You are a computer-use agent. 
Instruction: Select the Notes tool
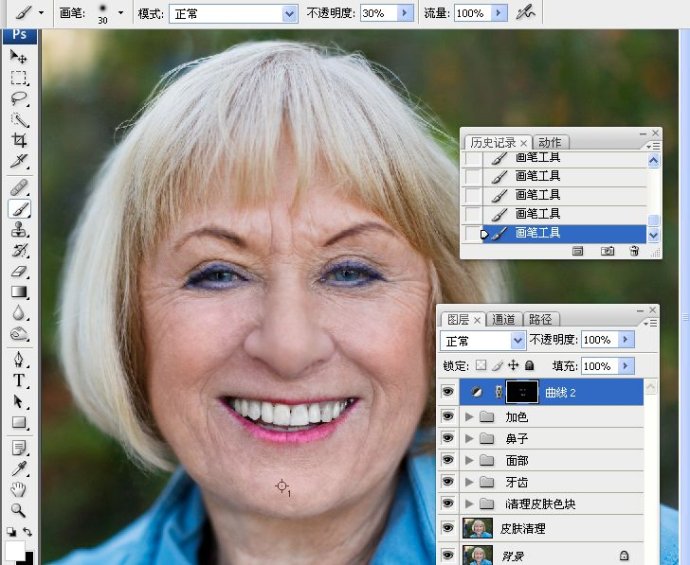18,448
